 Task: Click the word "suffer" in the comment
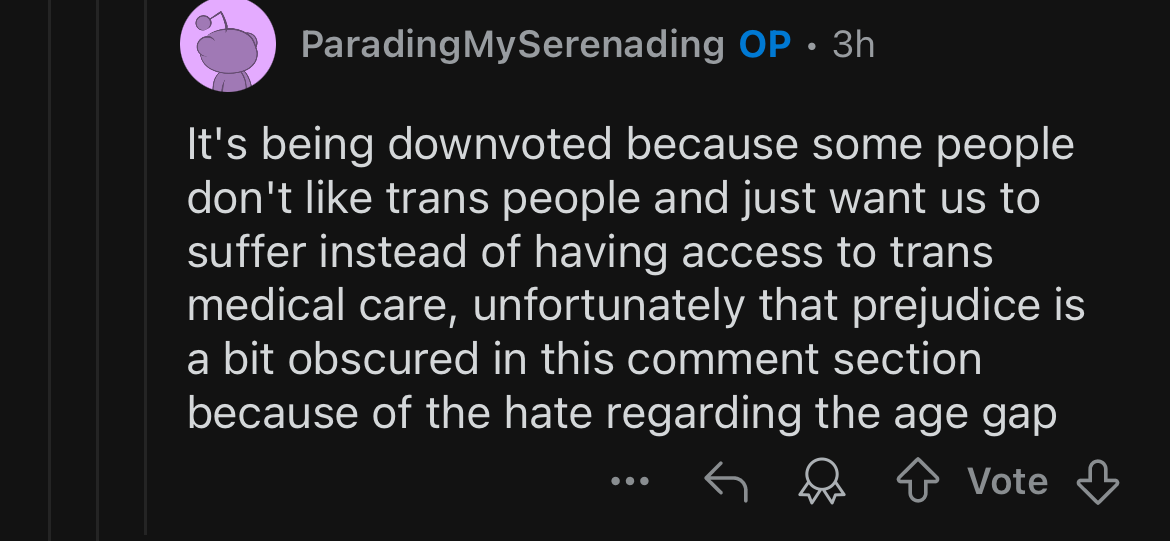pyautogui.click(x=247, y=252)
